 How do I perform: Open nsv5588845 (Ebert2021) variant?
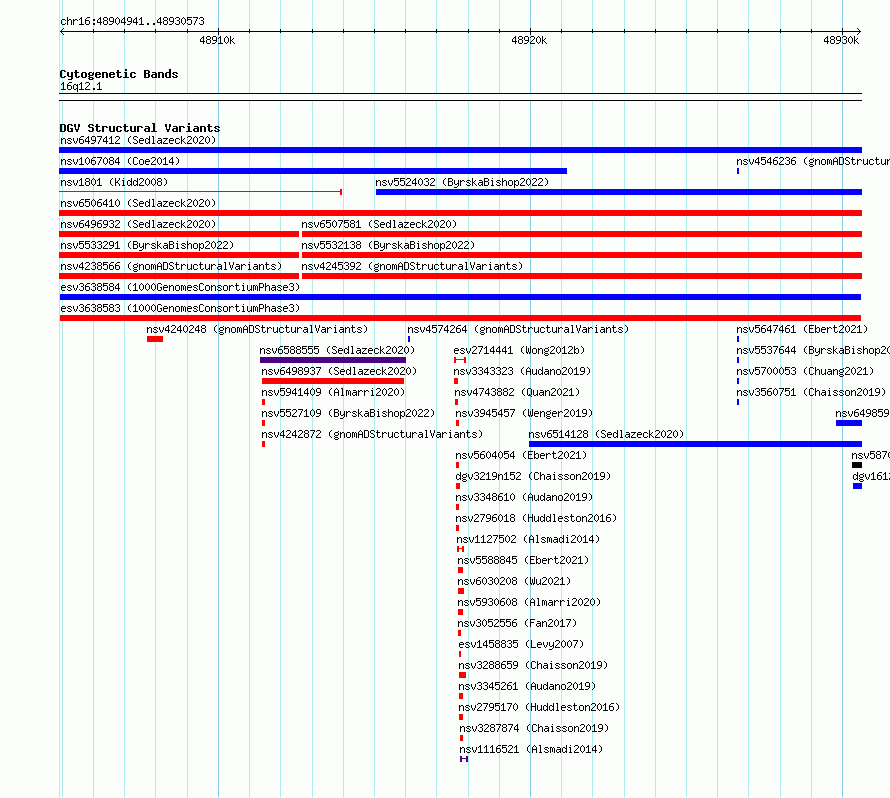point(523,560)
